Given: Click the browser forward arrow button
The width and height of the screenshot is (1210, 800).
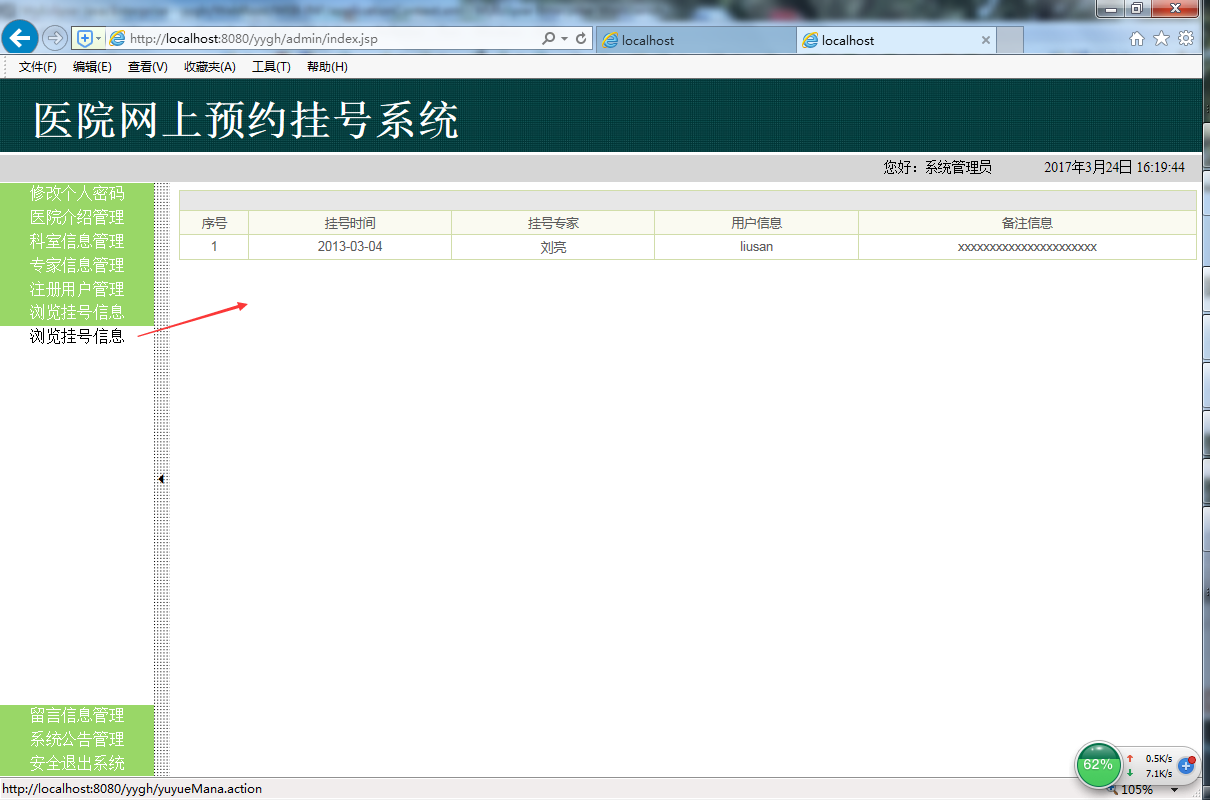Looking at the screenshot, I should tap(55, 38).
